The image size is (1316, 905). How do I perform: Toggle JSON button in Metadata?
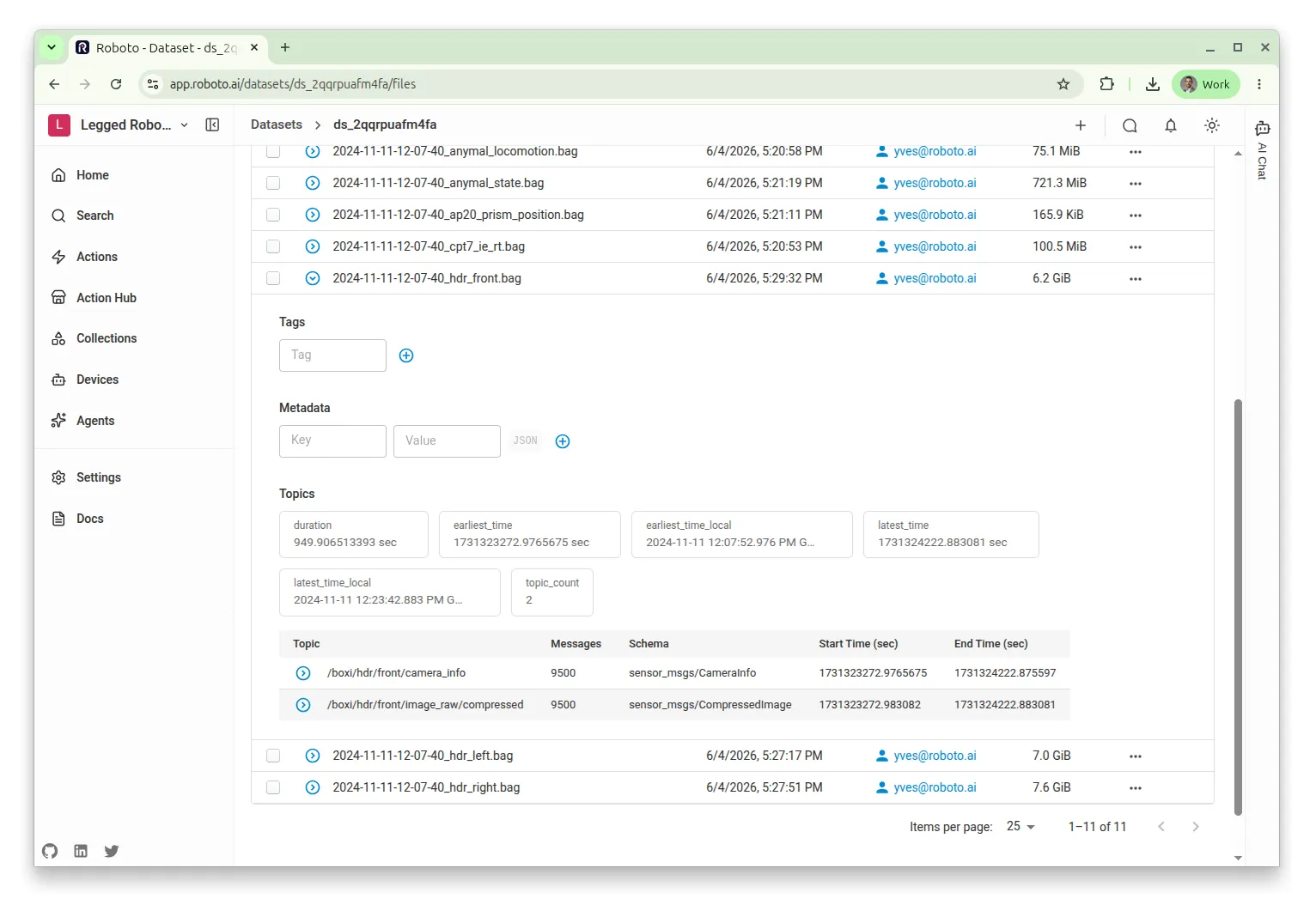coord(525,440)
